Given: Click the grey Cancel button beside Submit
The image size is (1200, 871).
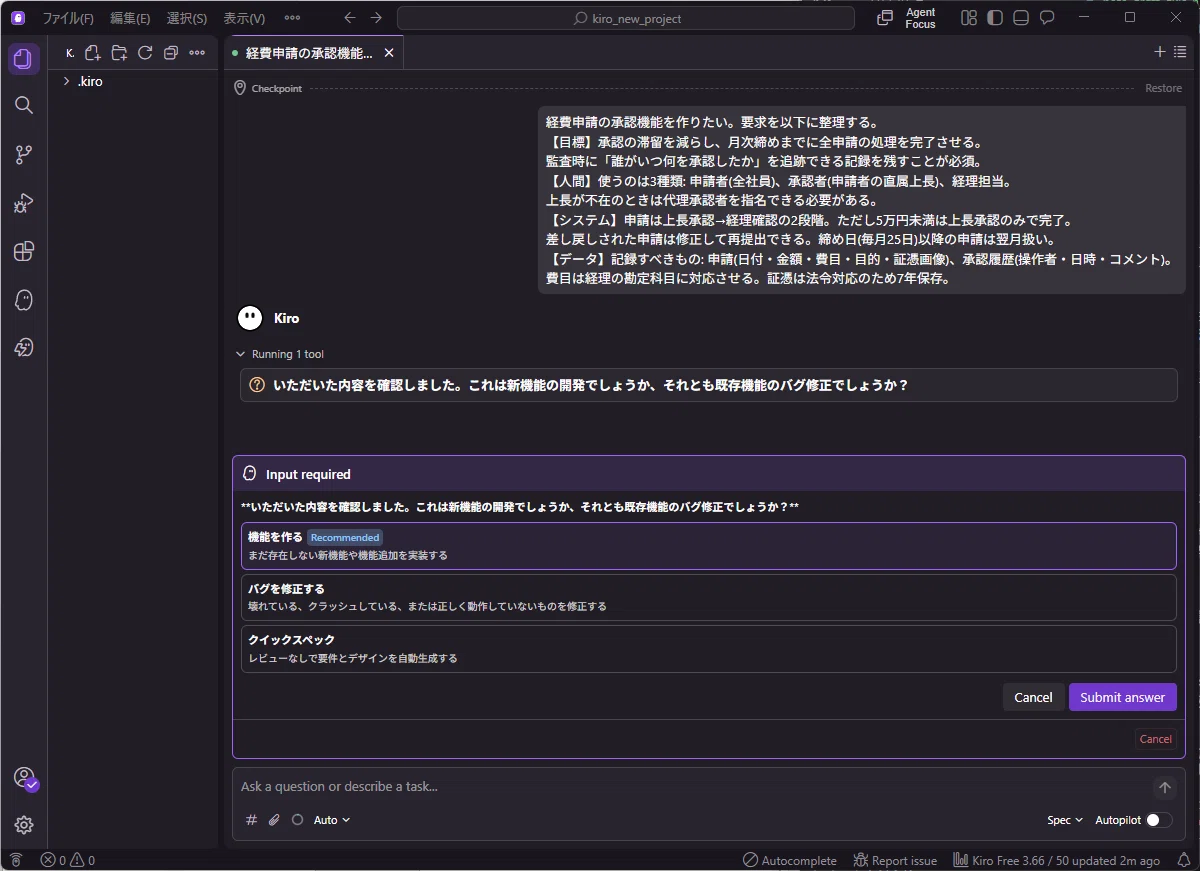Looking at the screenshot, I should coord(1033,697).
